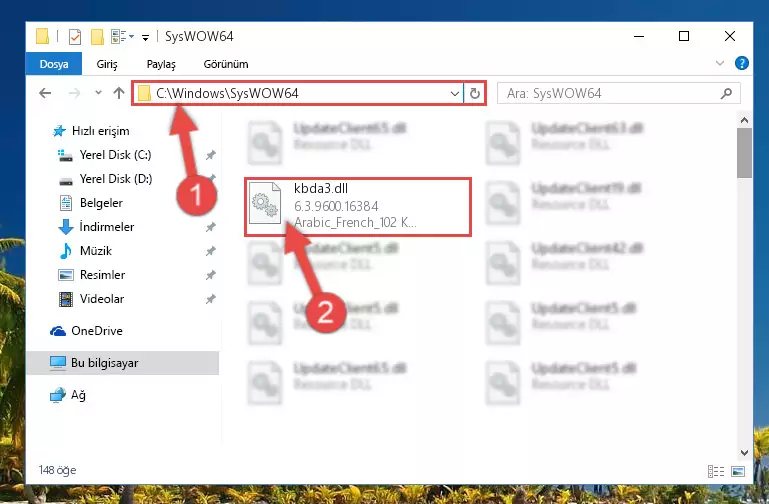
Task: Open Videolar folder in sidebar
Action: click(x=102, y=299)
